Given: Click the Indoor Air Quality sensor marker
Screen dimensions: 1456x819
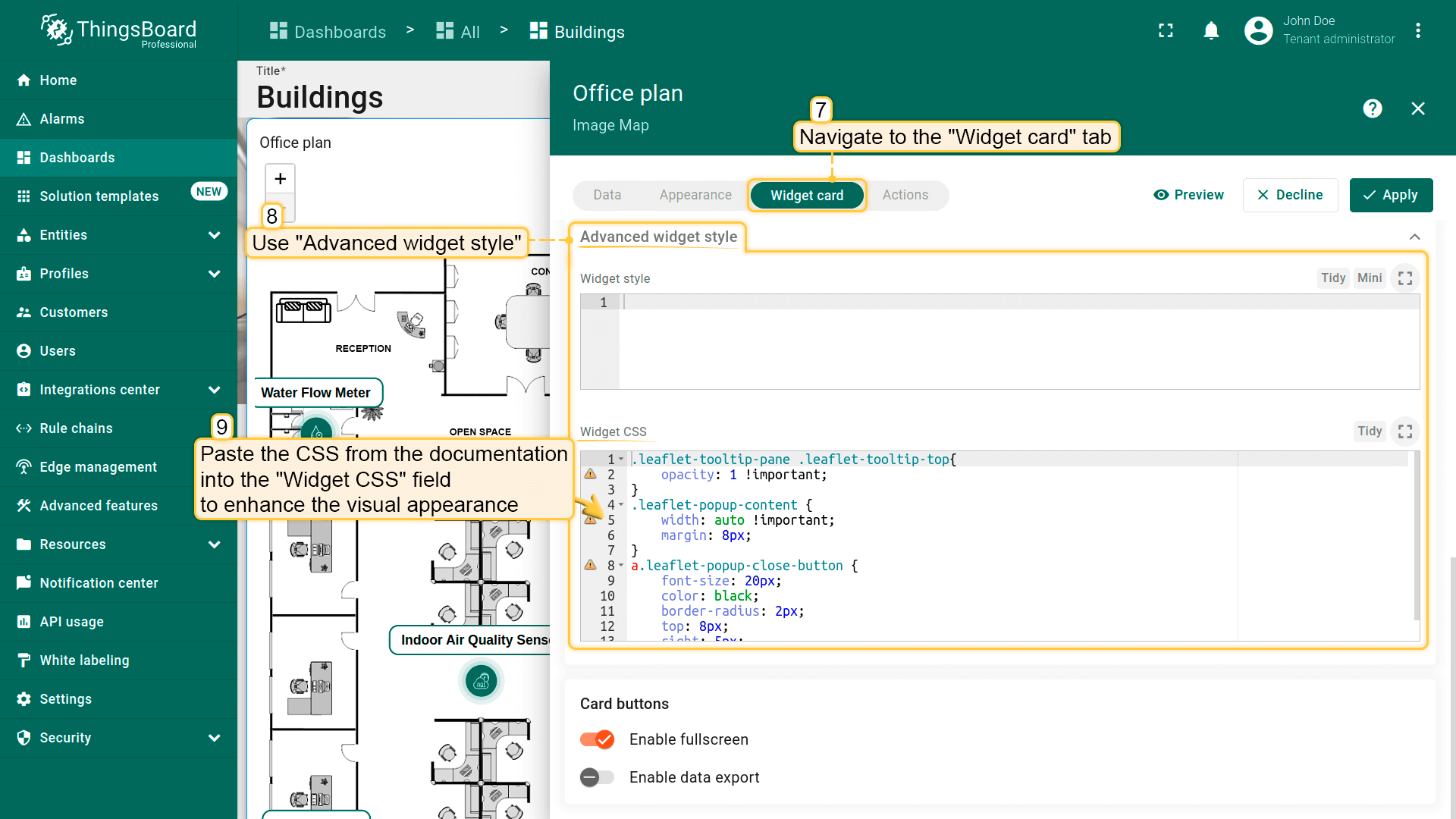Looking at the screenshot, I should (x=481, y=682).
